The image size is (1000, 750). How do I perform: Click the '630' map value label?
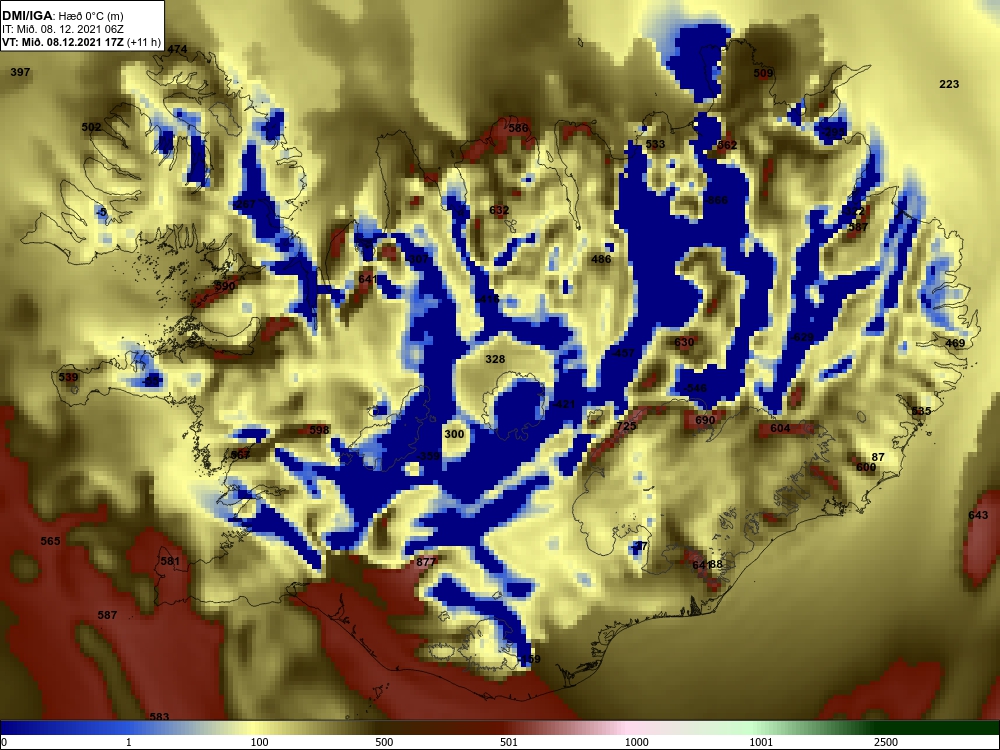coord(684,342)
